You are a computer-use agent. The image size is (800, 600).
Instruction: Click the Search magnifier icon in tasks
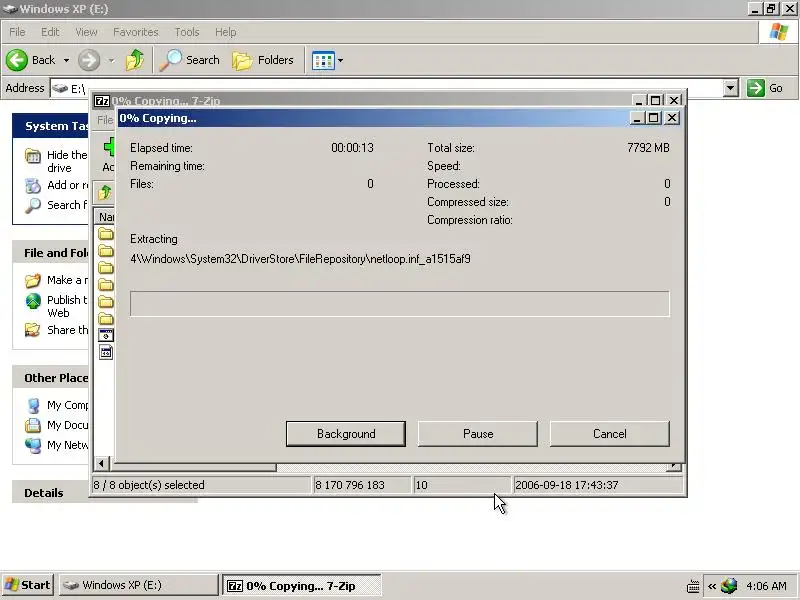click(33, 206)
